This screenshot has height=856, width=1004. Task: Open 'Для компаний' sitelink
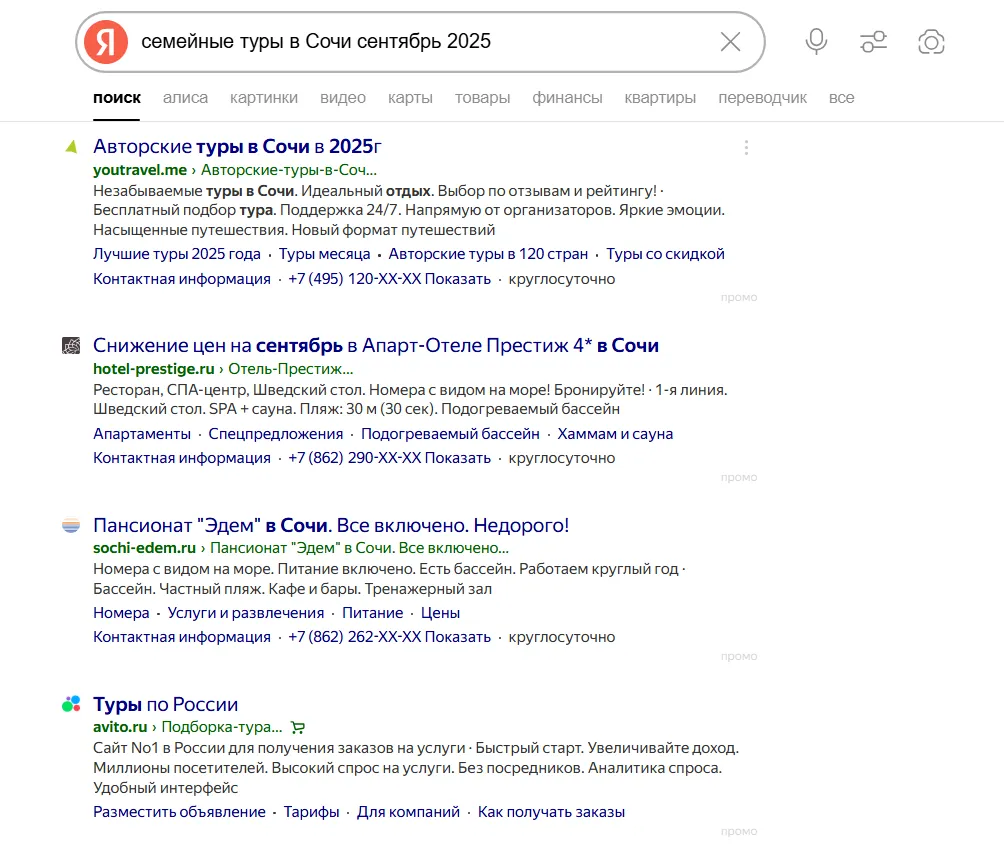pos(408,812)
